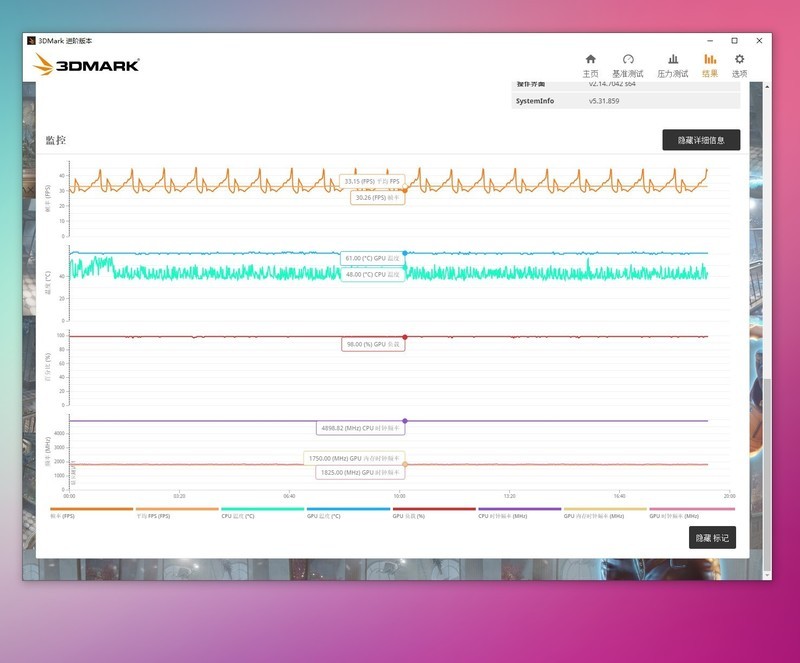Toggle 平均 FPS legend swatch
Viewport: 800px width, 663px height.
(x=177, y=509)
